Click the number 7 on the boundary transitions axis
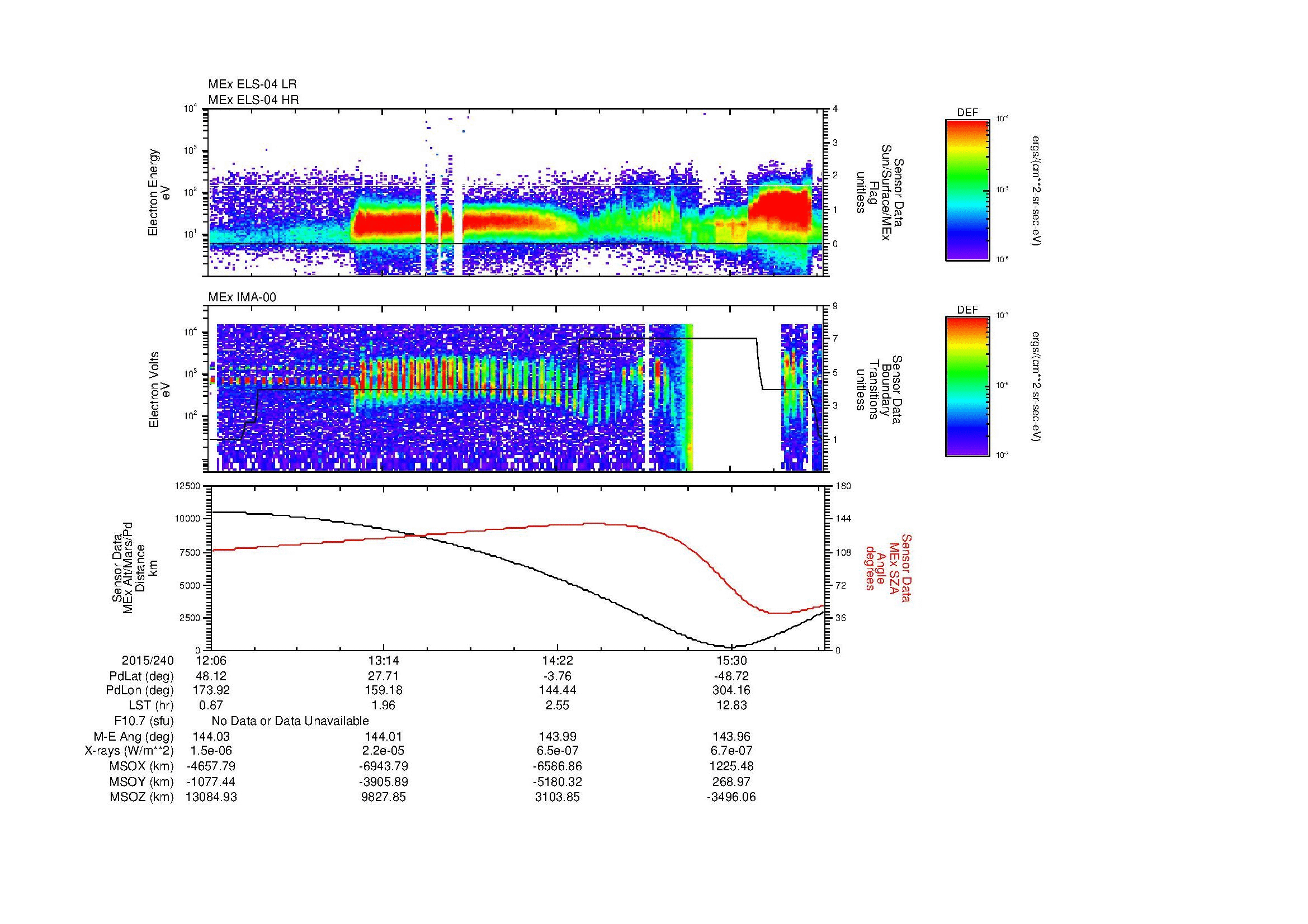The width and height of the screenshot is (1308, 924). 835,339
